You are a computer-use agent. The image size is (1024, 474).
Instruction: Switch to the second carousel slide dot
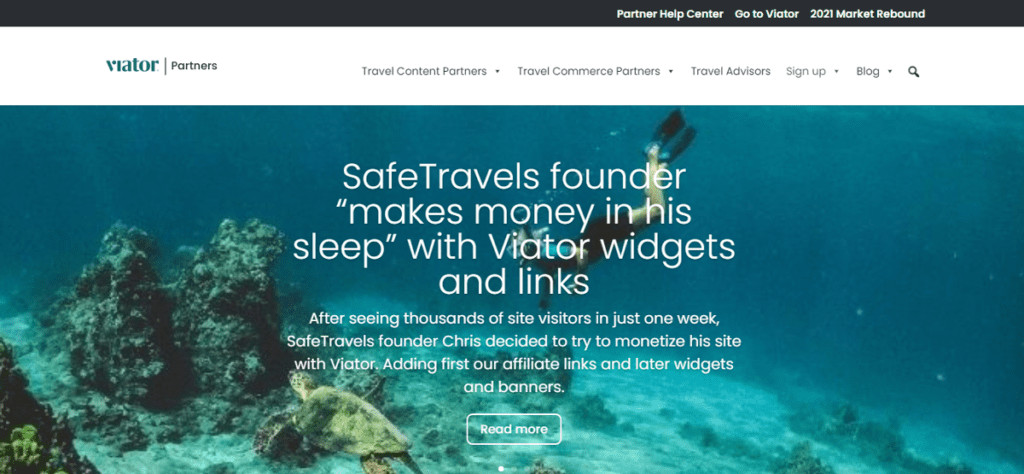tap(514, 469)
